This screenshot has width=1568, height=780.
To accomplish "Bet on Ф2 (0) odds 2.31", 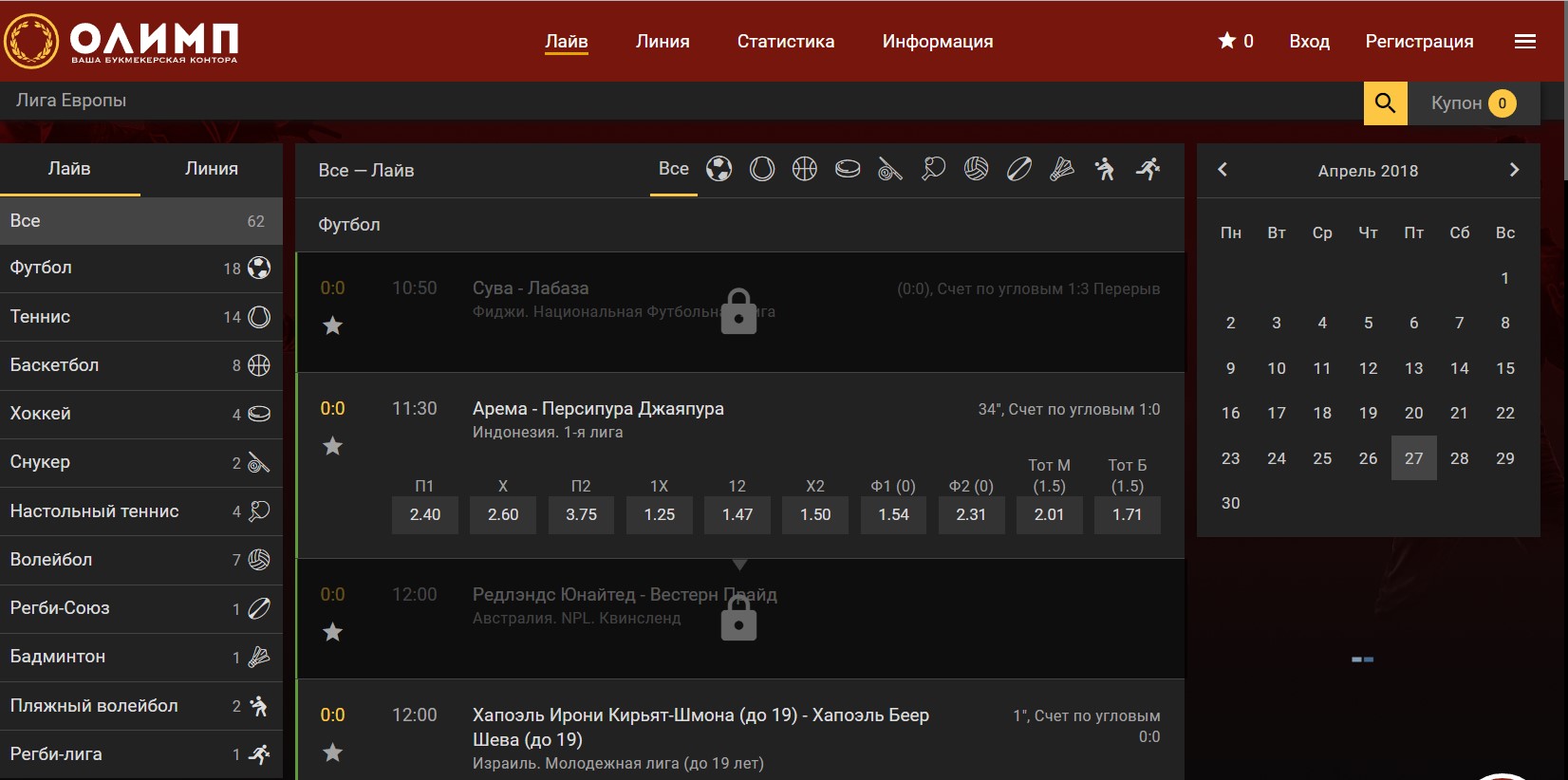I will tap(971, 514).
